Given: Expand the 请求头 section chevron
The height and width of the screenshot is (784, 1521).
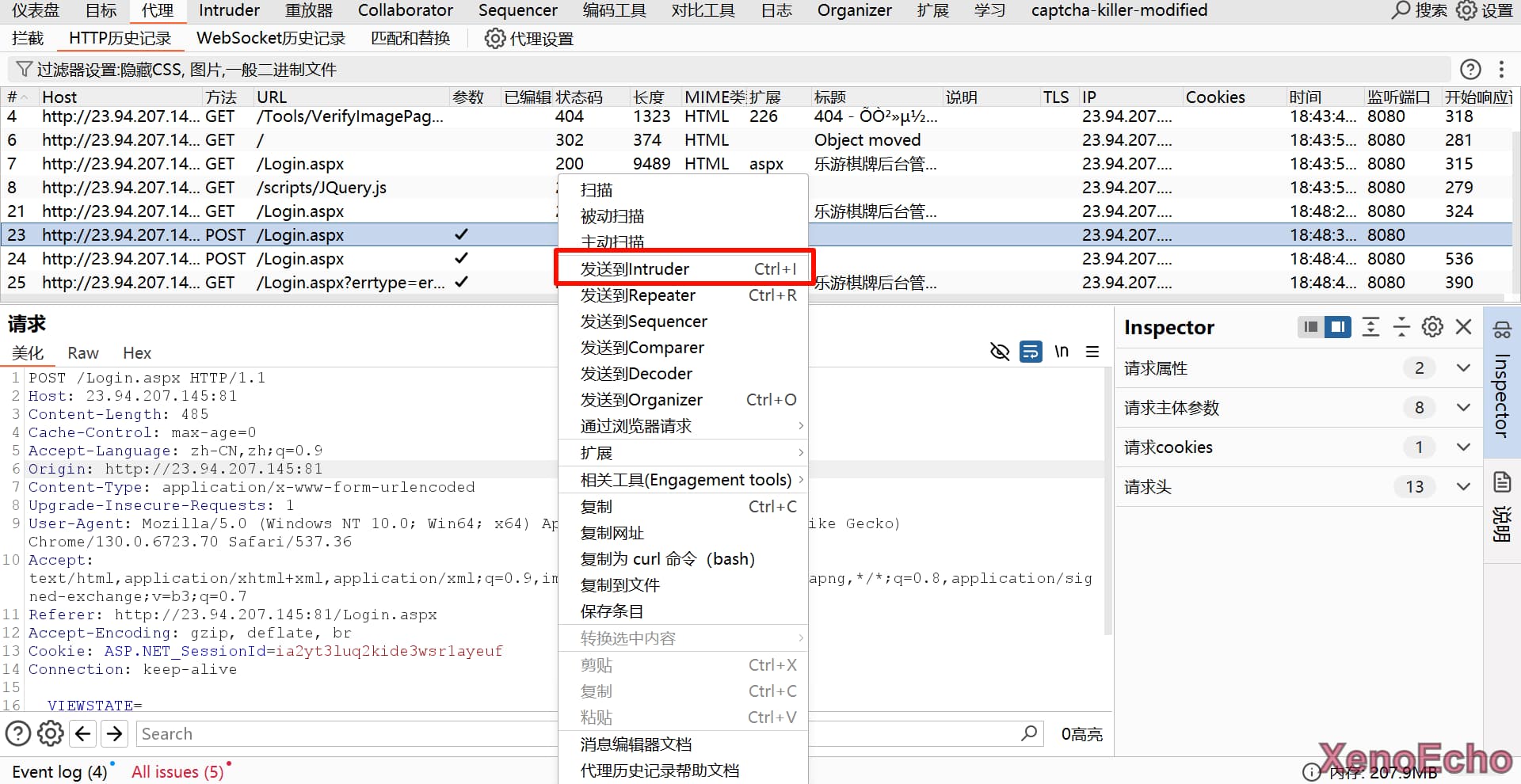Looking at the screenshot, I should pyautogui.click(x=1463, y=487).
